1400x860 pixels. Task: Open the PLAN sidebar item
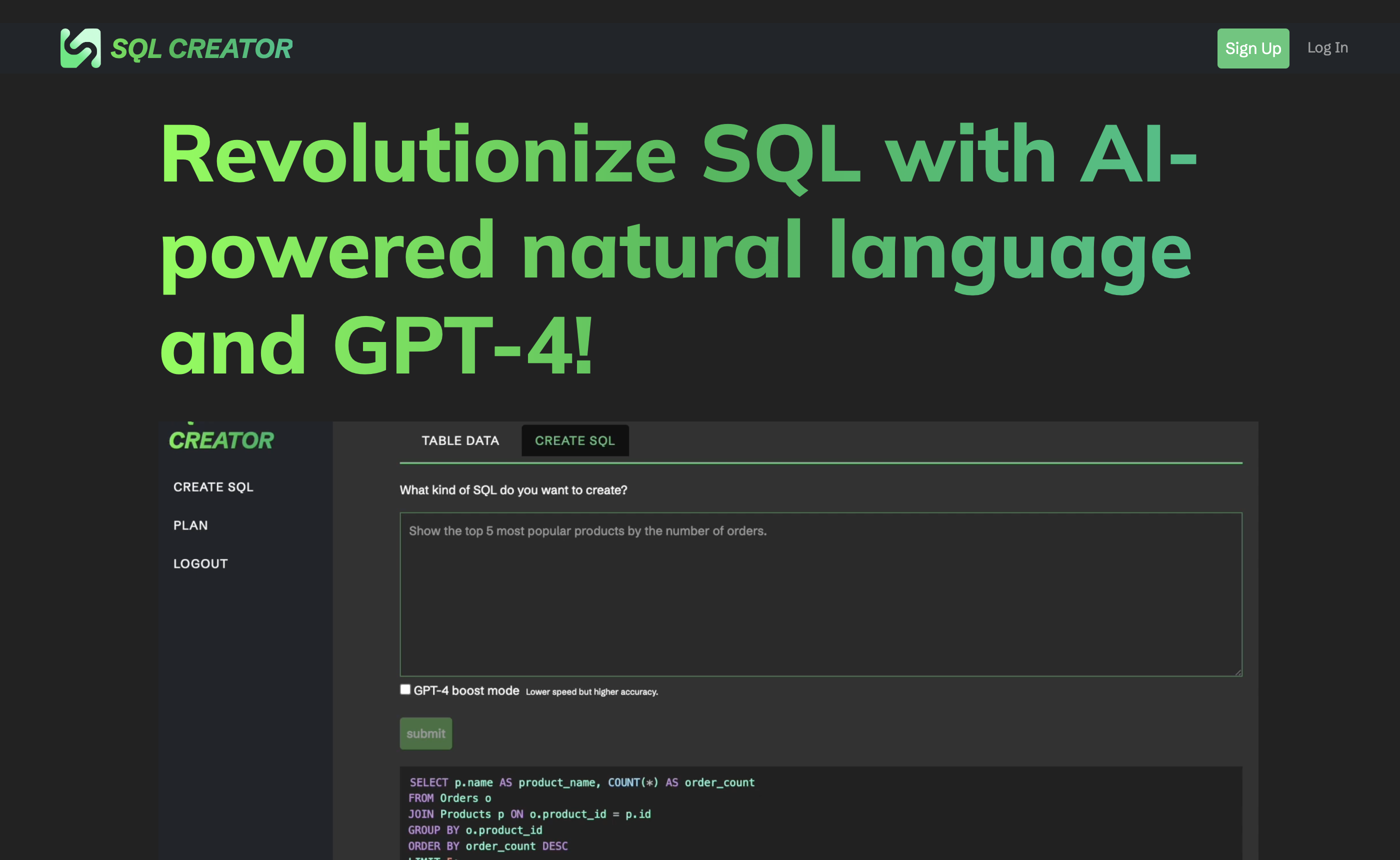pos(190,525)
